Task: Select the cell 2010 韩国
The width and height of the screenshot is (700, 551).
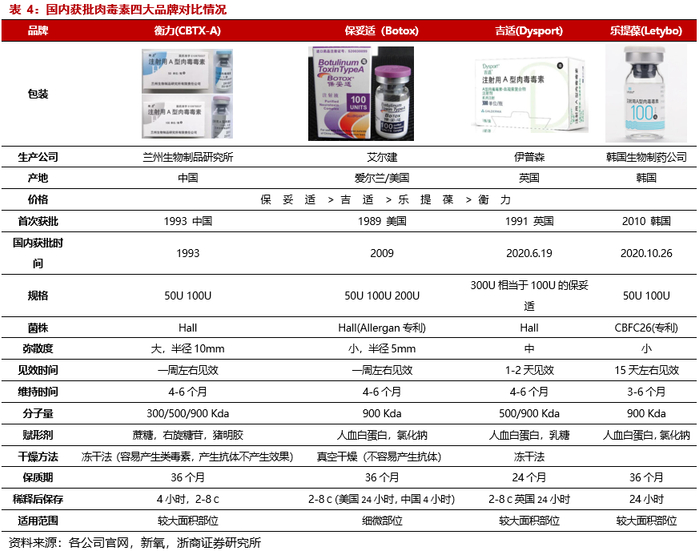Action: (x=646, y=221)
